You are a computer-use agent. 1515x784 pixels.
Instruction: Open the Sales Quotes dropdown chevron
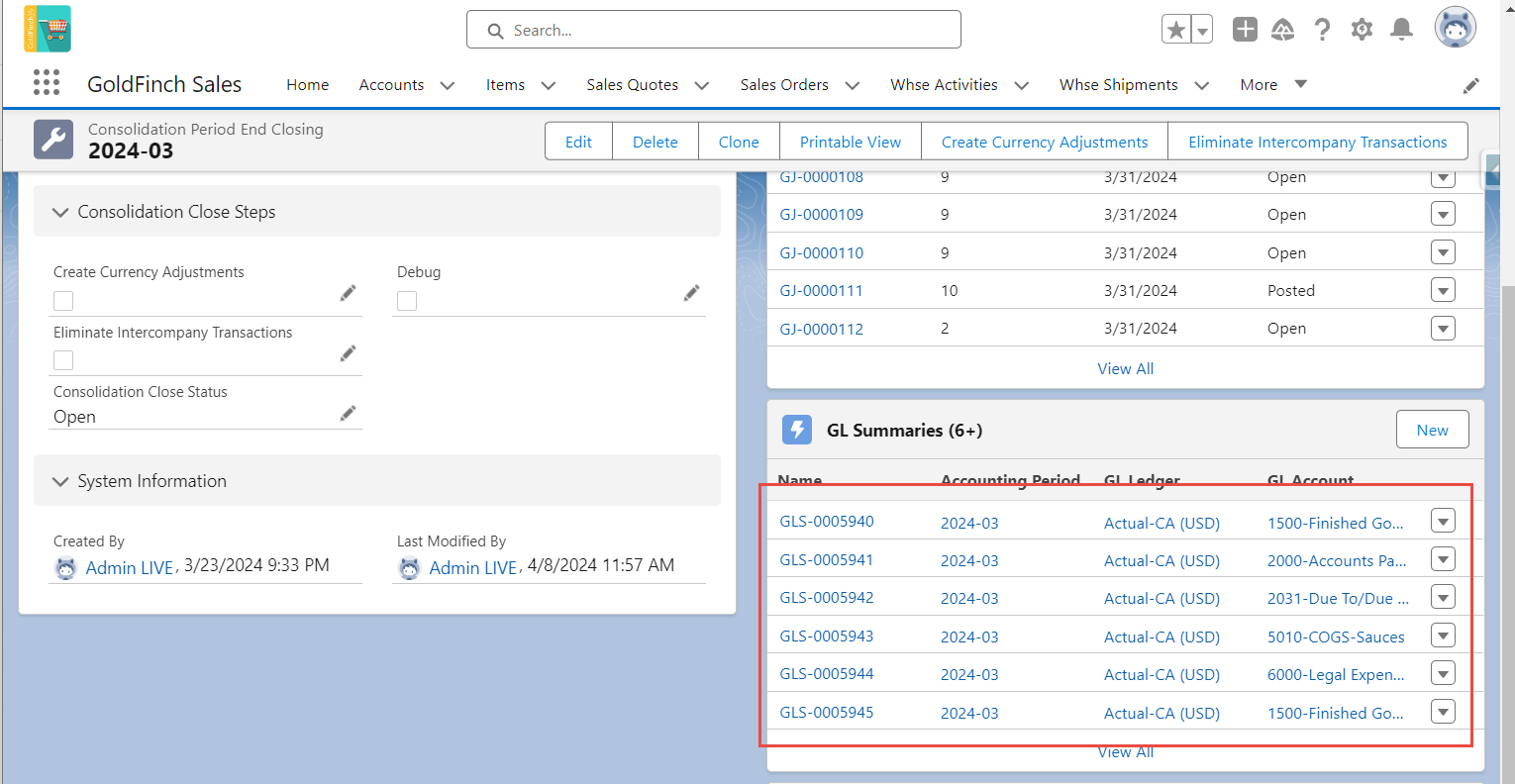point(702,86)
